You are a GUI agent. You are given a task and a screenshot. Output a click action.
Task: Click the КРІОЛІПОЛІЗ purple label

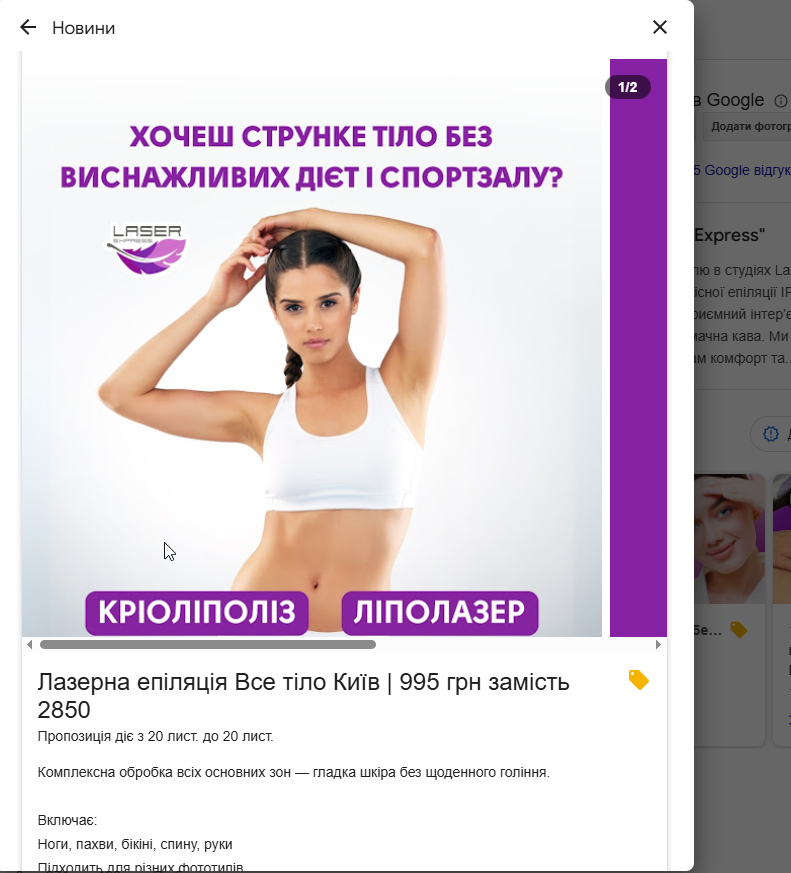click(x=196, y=612)
